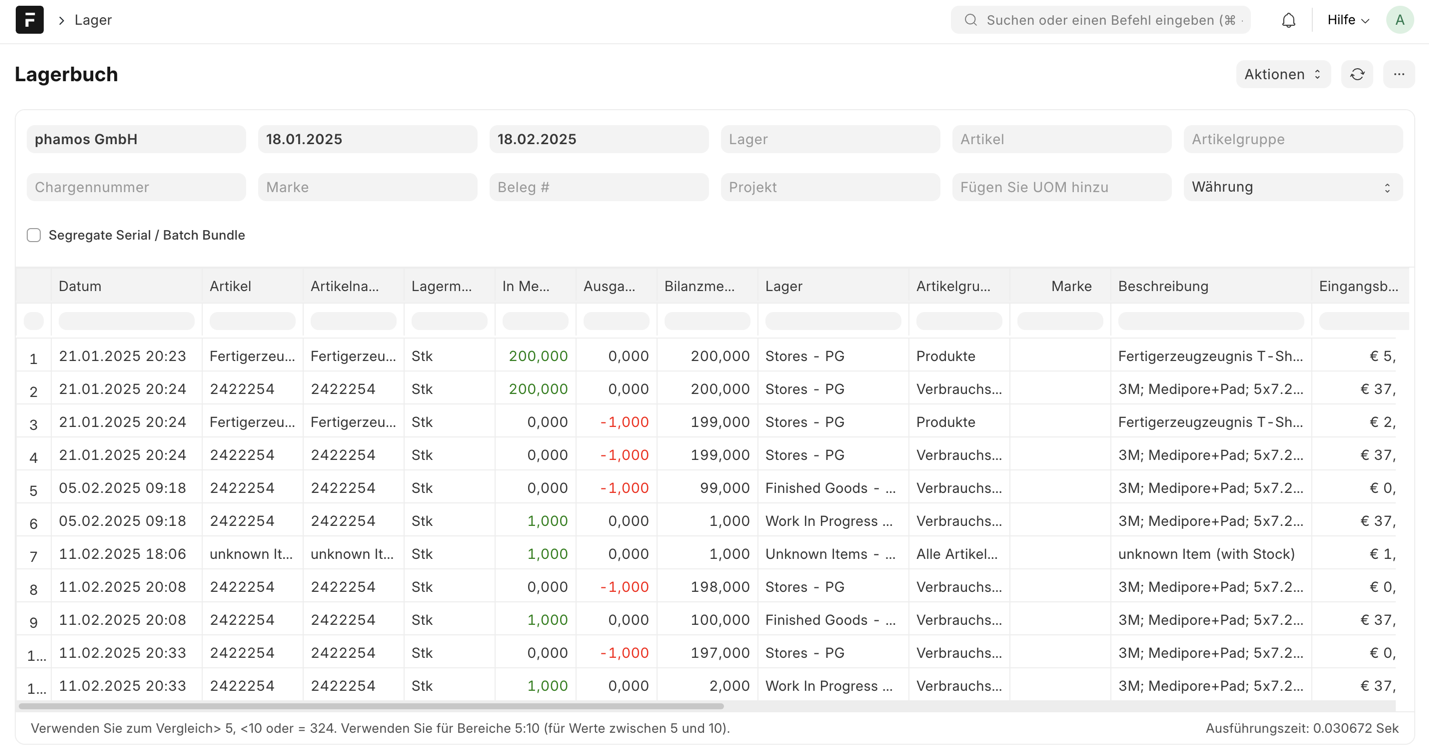Grab the horizontal table scrollbar
The height and width of the screenshot is (756, 1429).
(x=370, y=706)
